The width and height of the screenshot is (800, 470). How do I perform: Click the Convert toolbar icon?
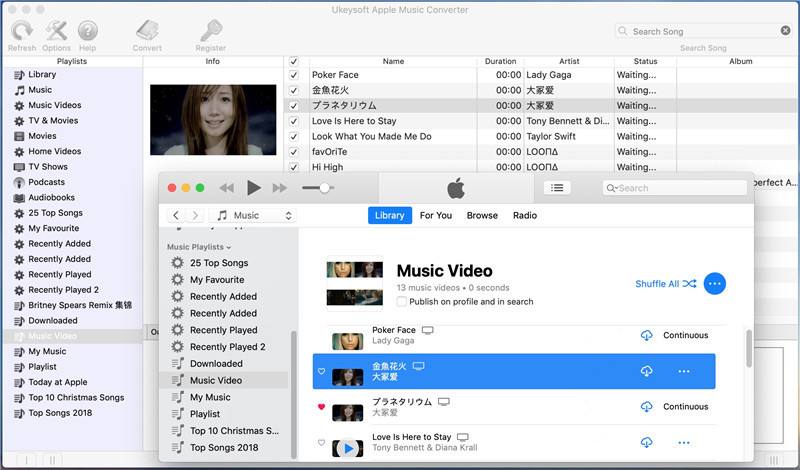click(147, 31)
